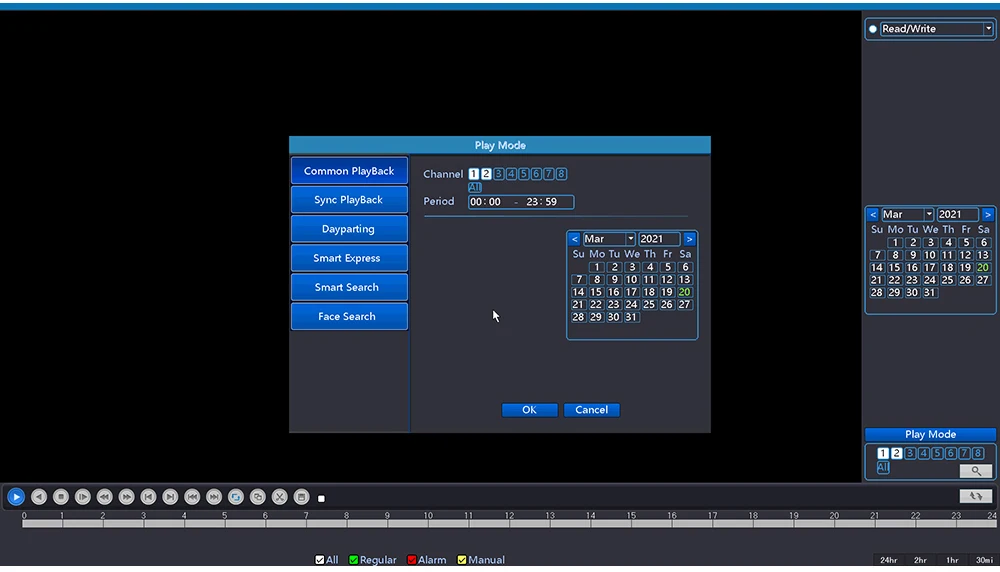Go to previous month in dialog calendar

click(x=575, y=239)
